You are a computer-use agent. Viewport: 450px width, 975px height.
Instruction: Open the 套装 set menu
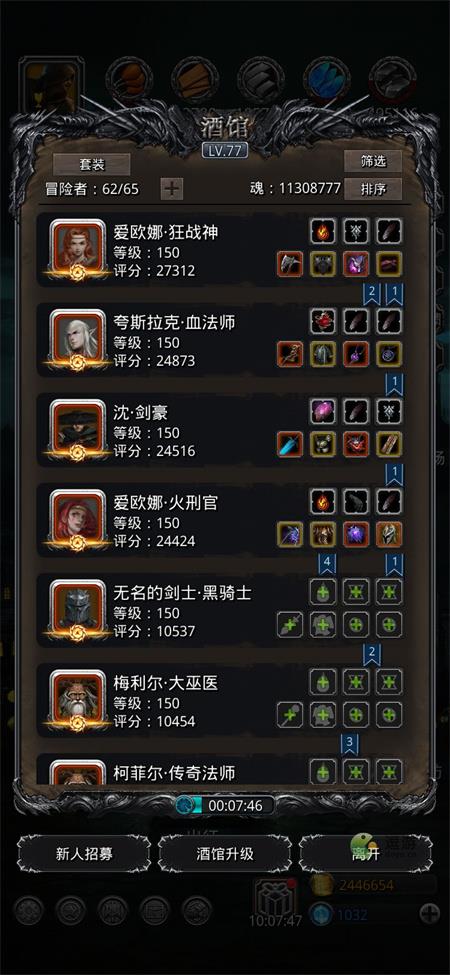coord(91,165)
